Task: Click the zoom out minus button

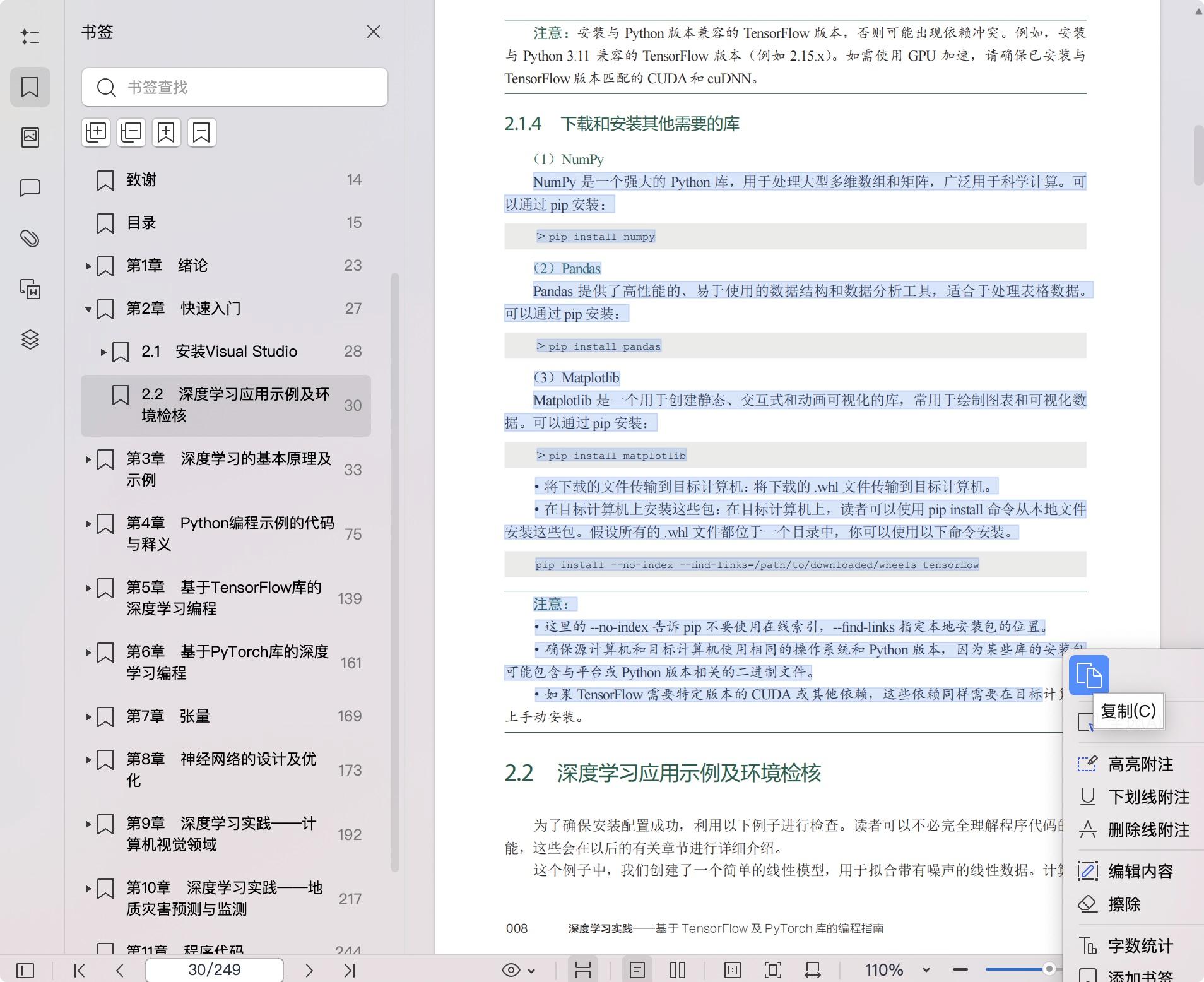Action: 960,970
